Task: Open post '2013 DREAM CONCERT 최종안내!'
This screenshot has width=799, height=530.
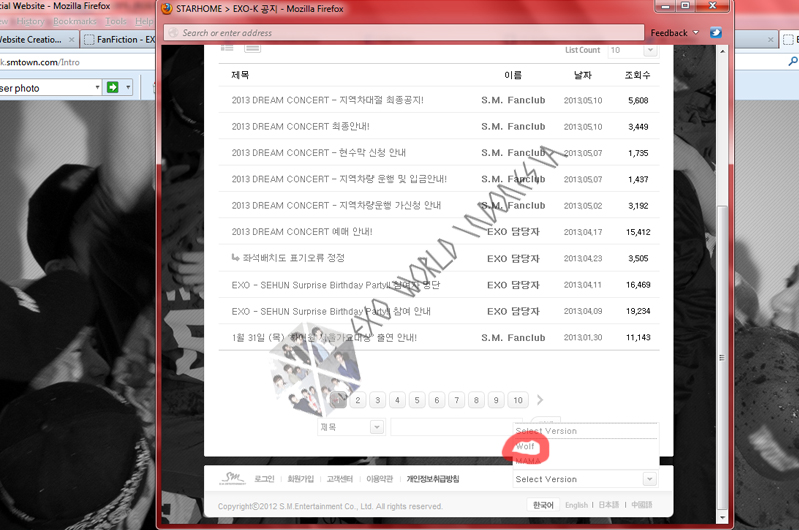Action: (300, 126)
